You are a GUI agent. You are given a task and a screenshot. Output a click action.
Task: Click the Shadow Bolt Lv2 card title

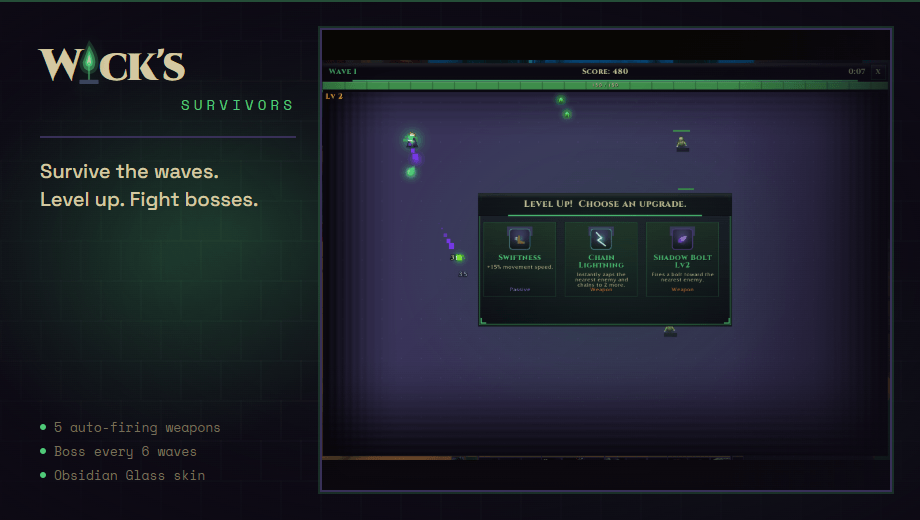pos(682,261)
